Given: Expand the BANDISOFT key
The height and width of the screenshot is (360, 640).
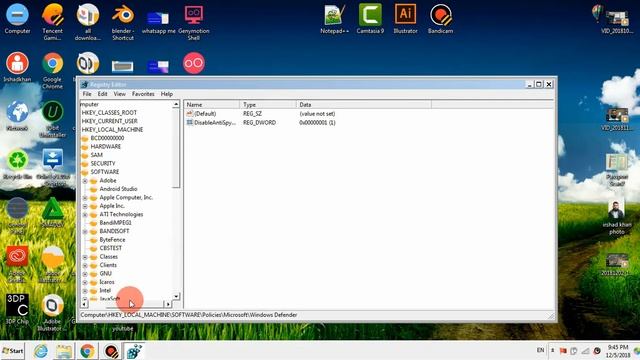Looking at the screenshot, I should tap(85, 231).
